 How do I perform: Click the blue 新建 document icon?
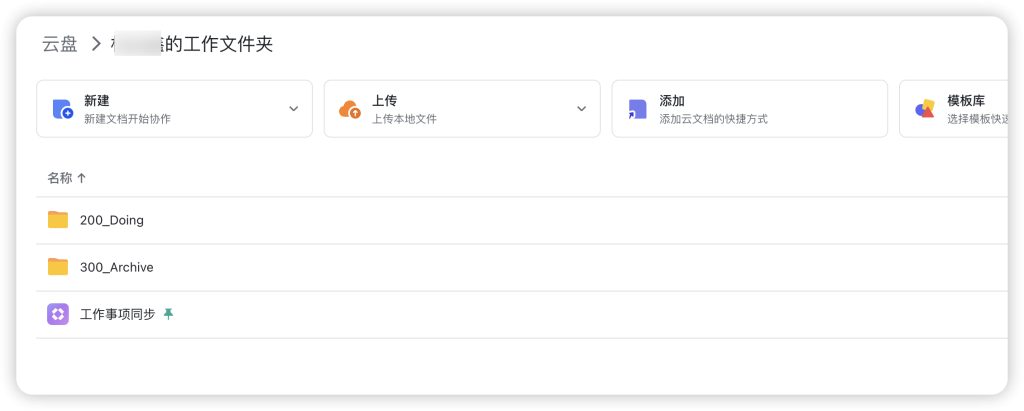pyautogui.click(x=62, y=109)
